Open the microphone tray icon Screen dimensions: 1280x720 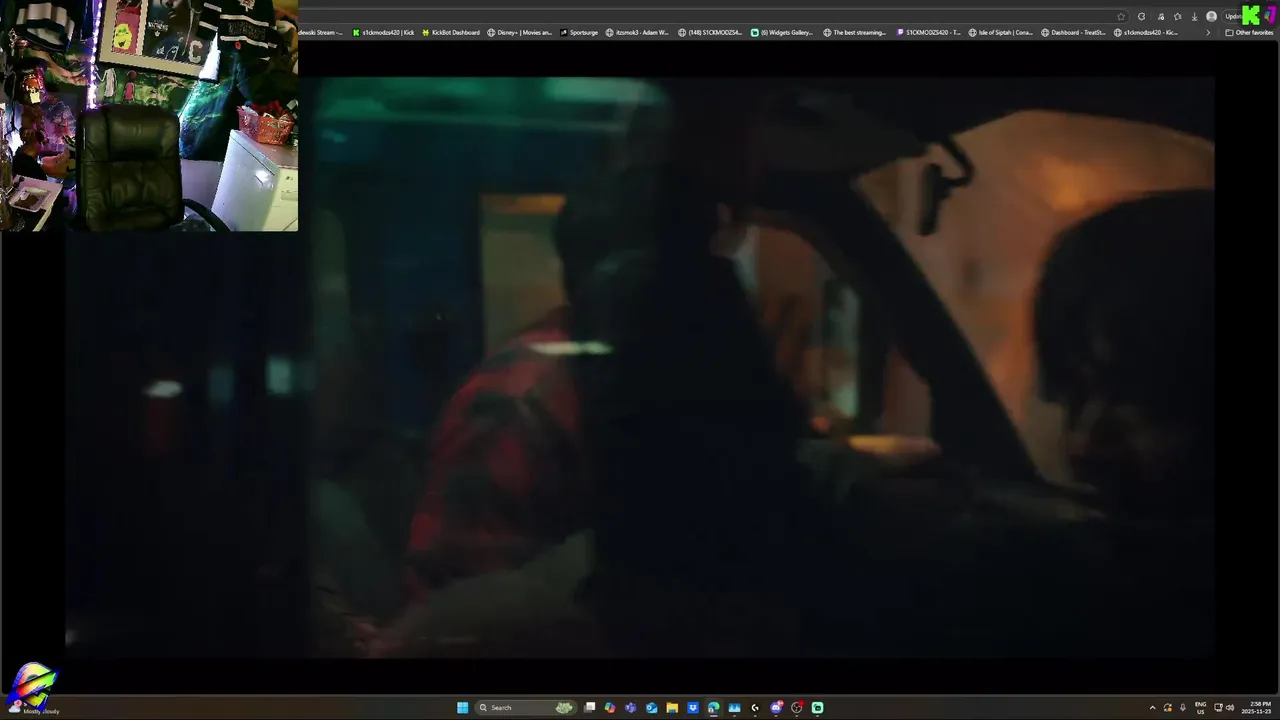pos(1183,708)
